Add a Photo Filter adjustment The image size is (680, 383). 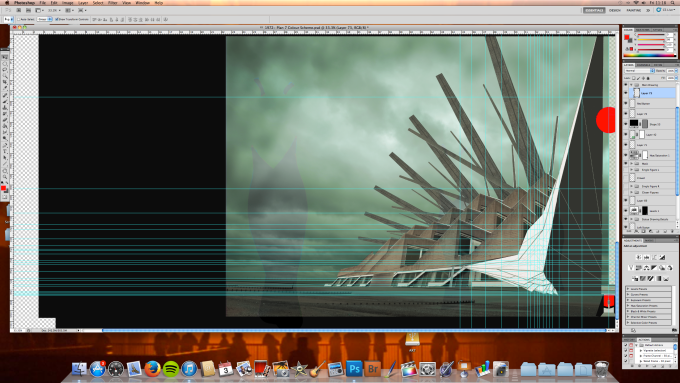[x=662, y=268]
